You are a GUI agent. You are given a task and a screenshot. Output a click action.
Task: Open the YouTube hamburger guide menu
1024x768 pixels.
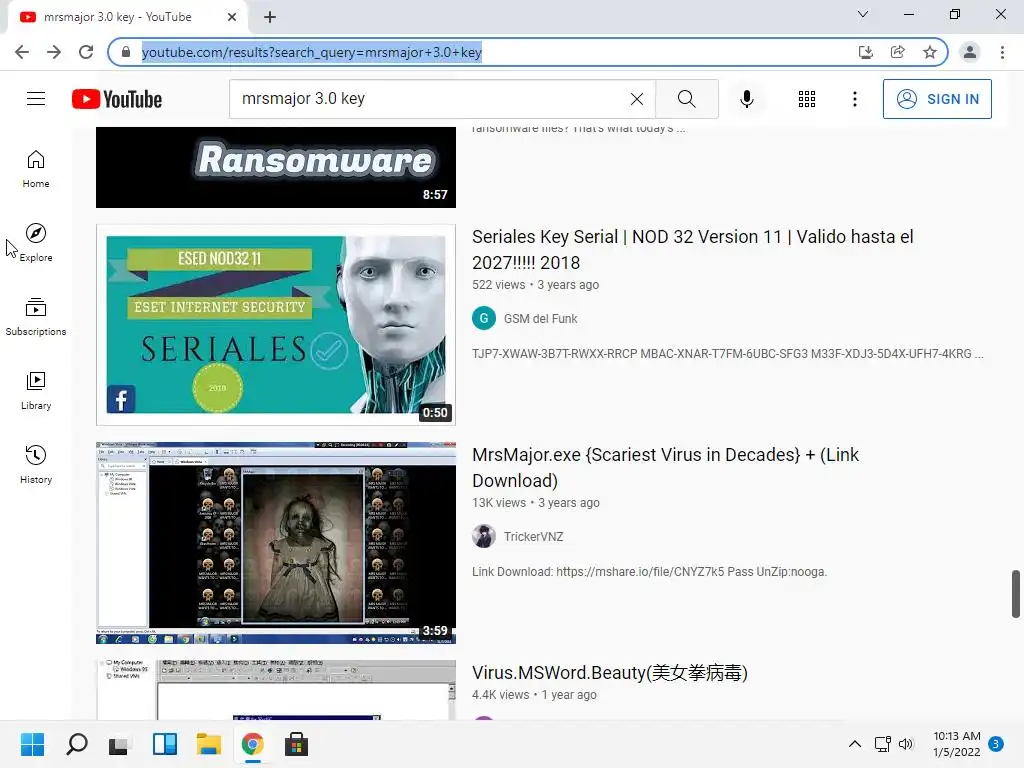[x=36, y=99]
